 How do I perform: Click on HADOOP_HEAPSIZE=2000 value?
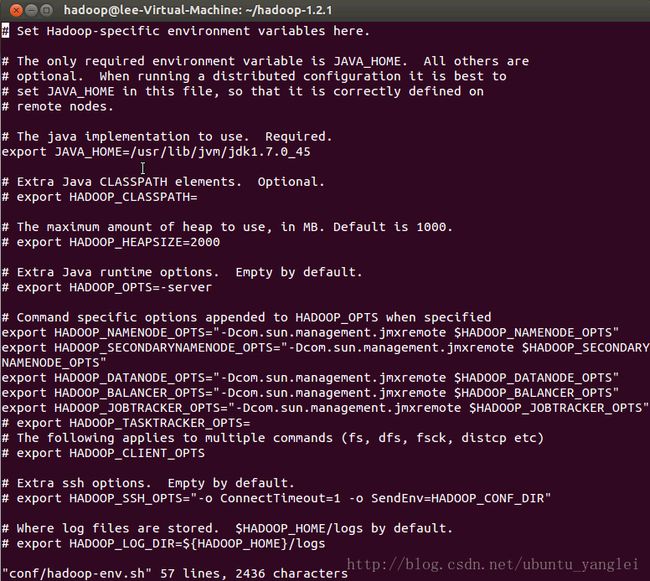pyautogui.click(x=145, y=242)
